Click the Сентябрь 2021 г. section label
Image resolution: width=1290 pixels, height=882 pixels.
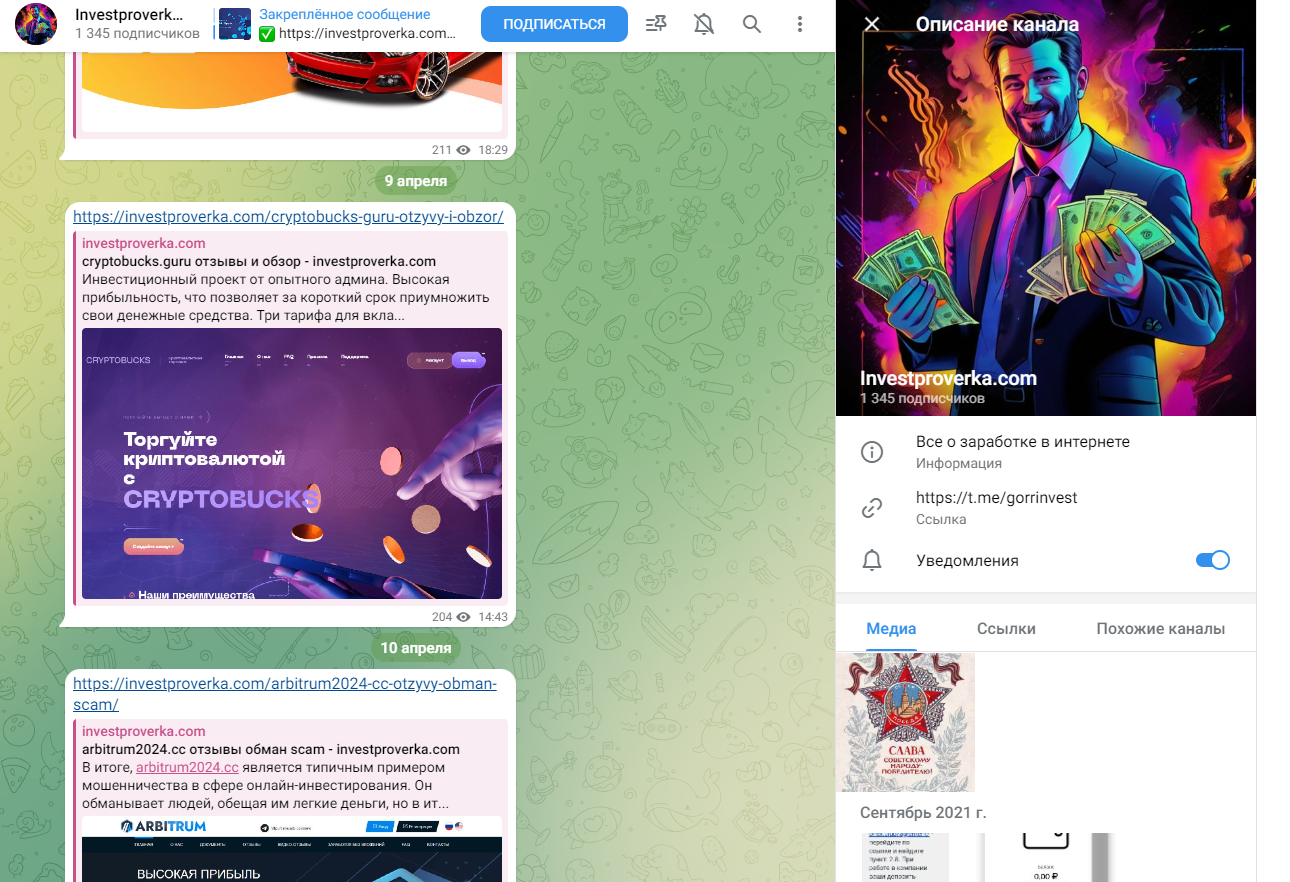pyautogui.click(x=923, y=812)
